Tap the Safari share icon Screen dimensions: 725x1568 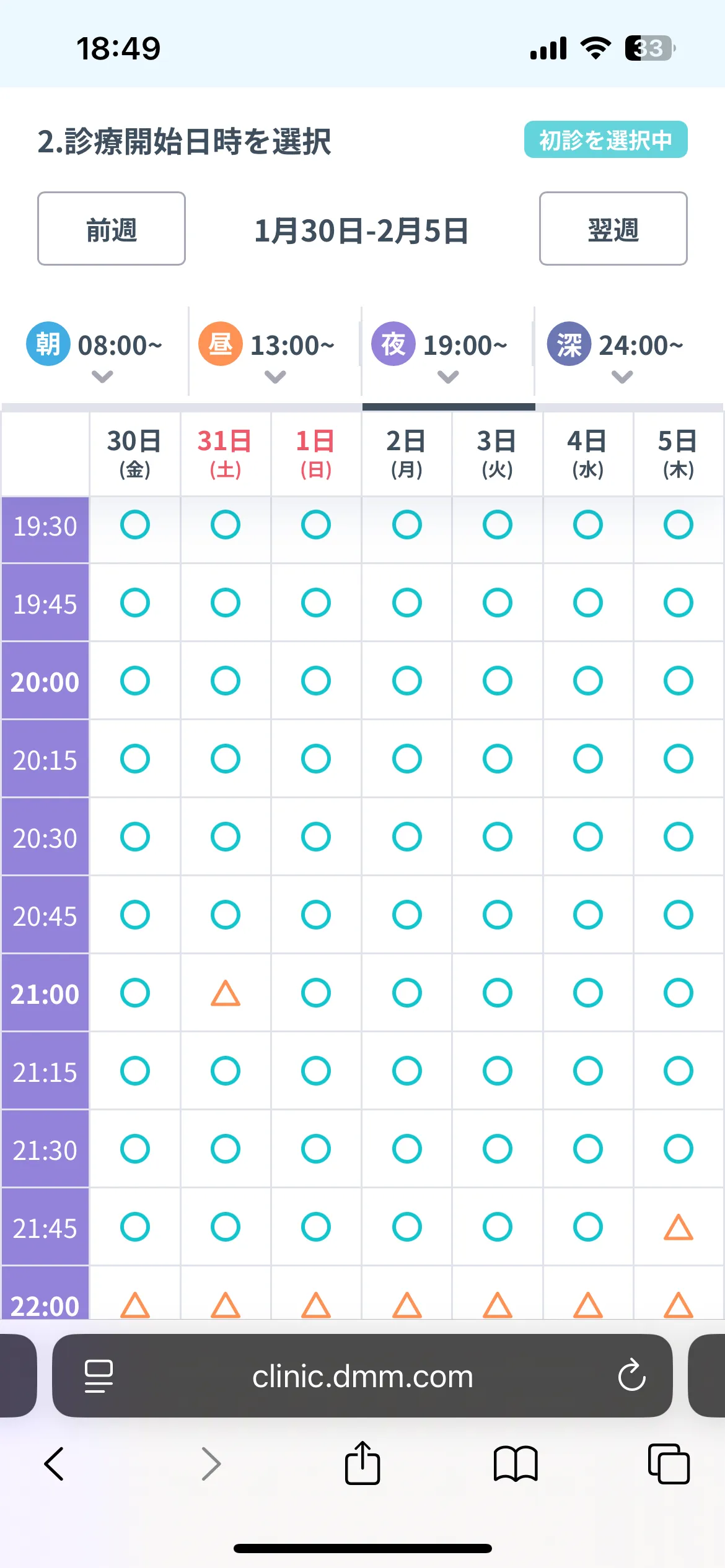tap(362, 1463)
